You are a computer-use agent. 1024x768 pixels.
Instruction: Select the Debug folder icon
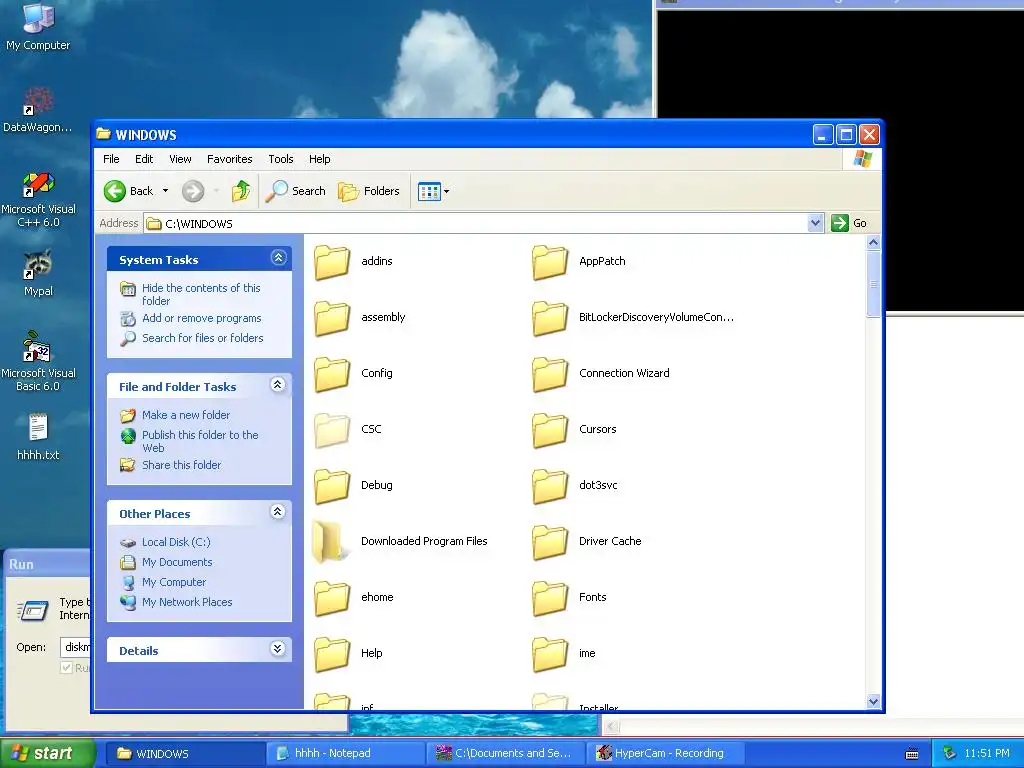[x=332, y=487]
